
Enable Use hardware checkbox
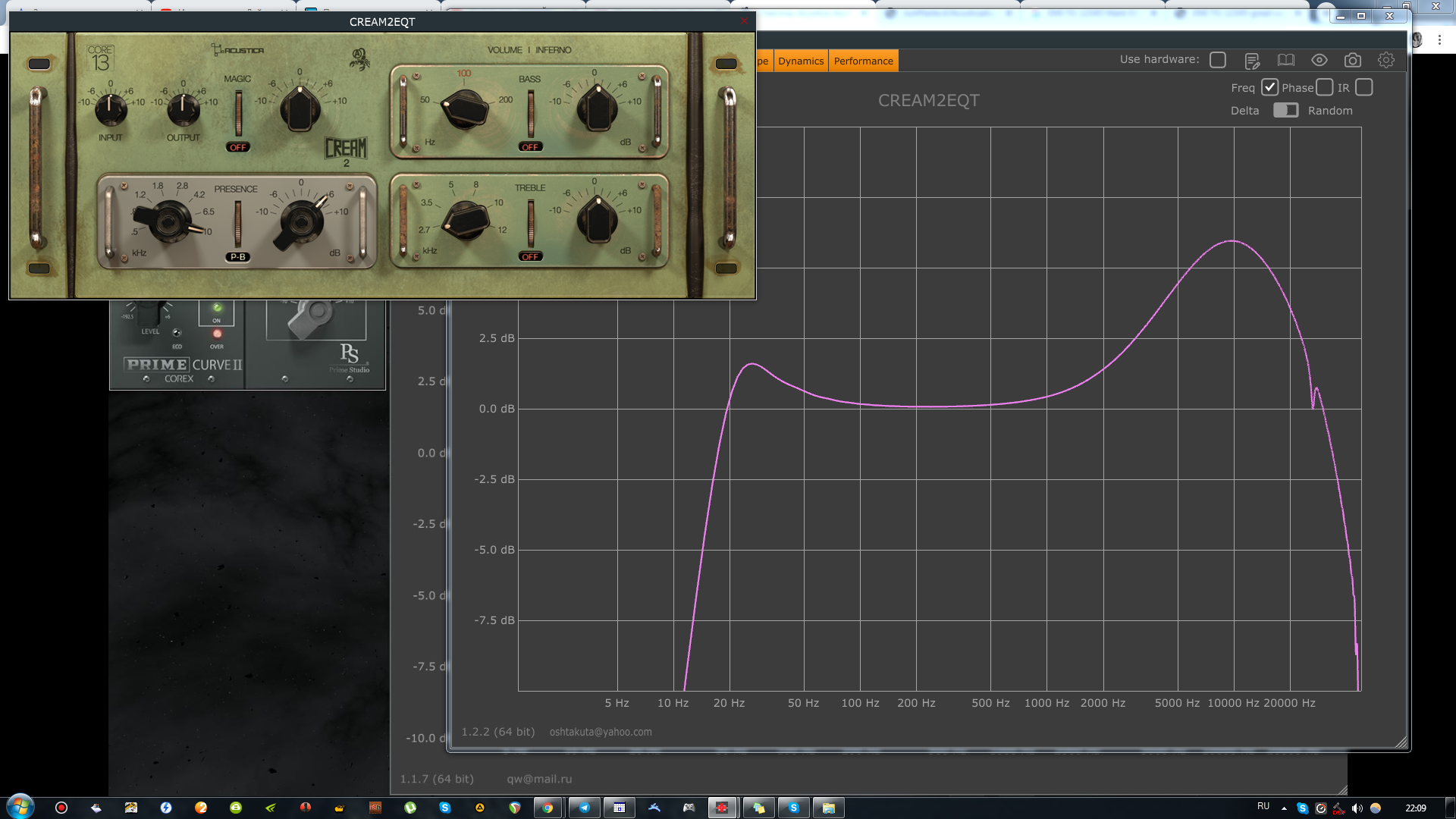(1218, 60)
